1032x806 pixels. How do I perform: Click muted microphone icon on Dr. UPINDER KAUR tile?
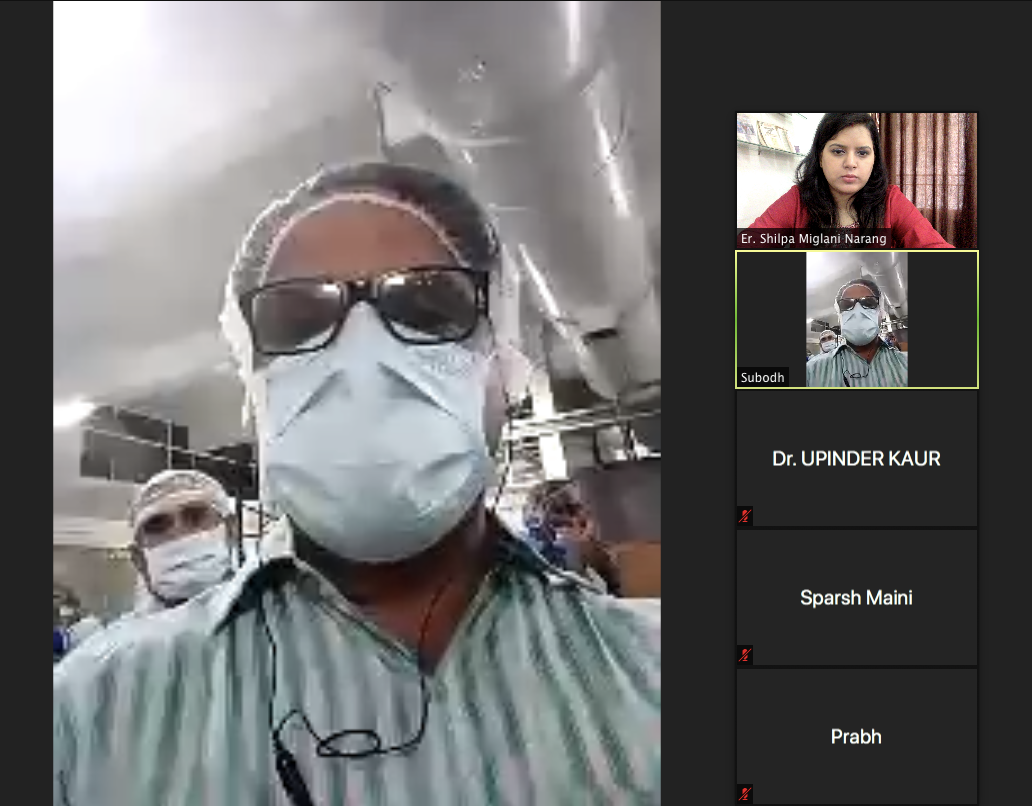[744, 516]
